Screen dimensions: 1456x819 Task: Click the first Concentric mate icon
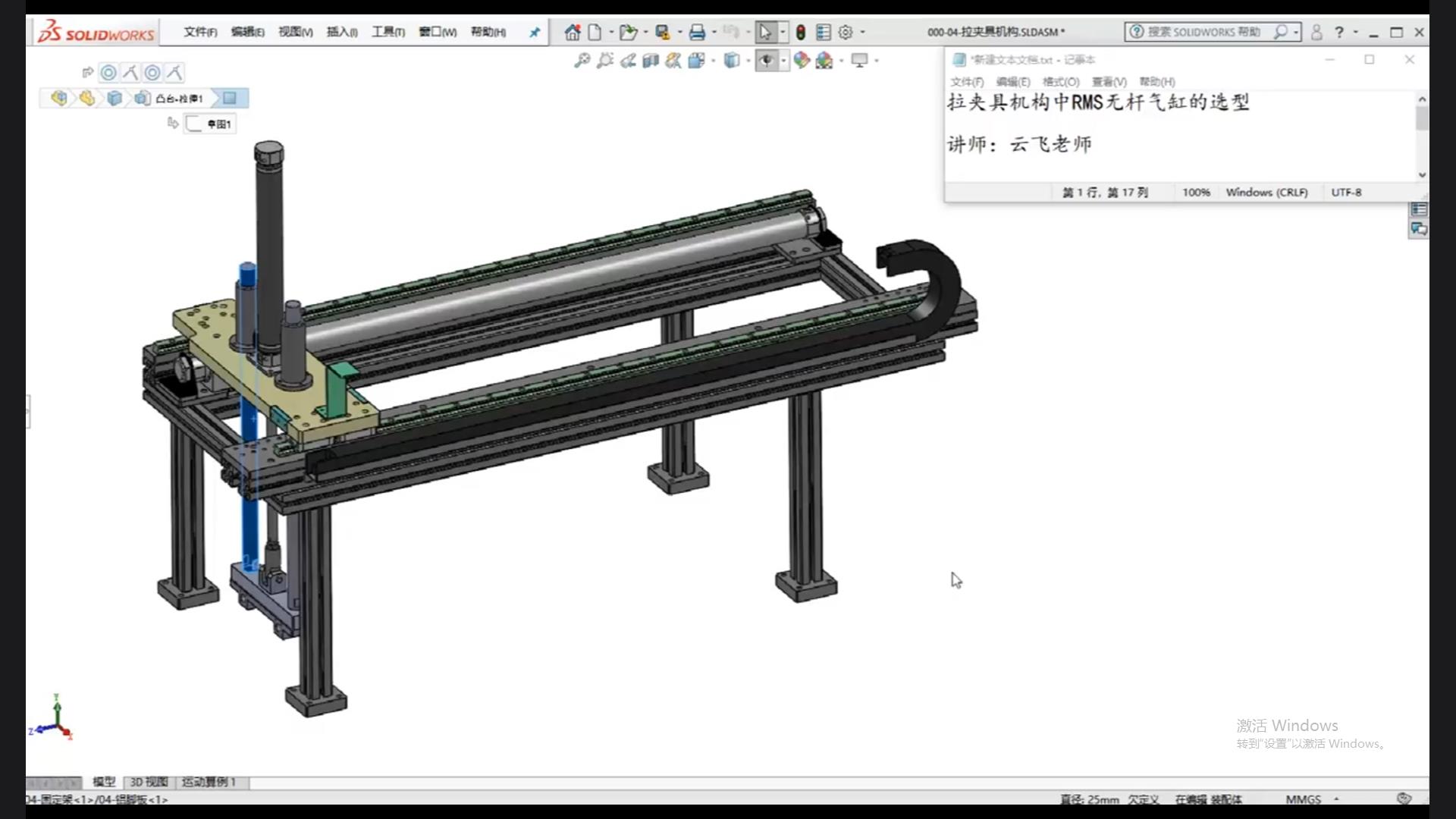108,73
